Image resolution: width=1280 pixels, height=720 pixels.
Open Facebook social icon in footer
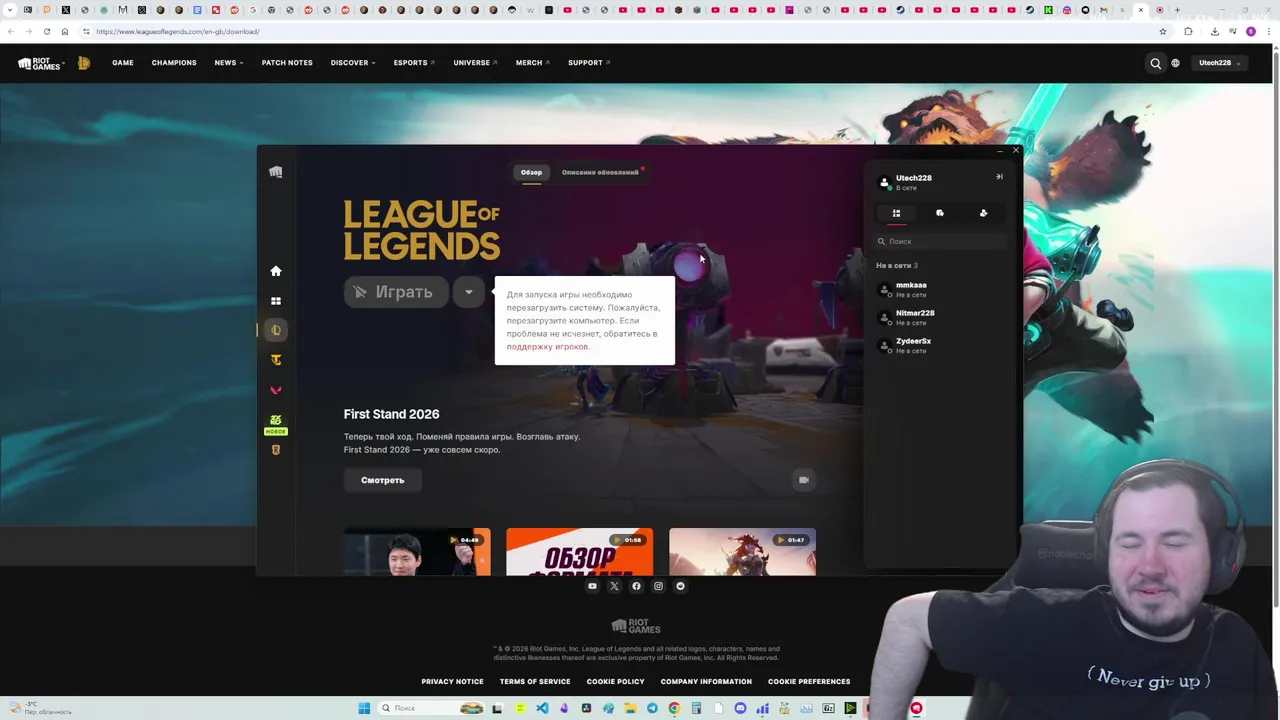pos(636,586)
